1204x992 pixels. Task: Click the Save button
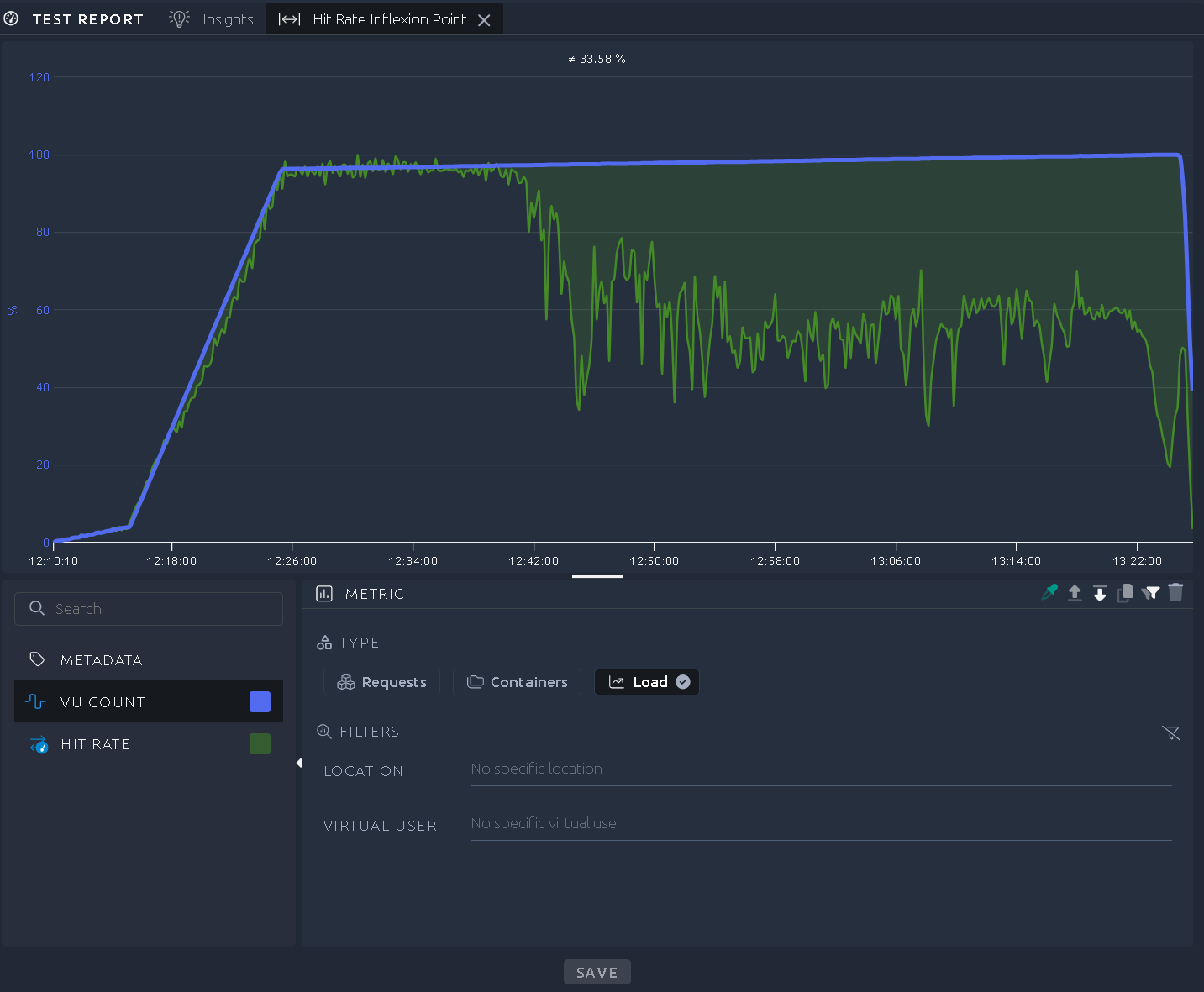coord(597,972)
